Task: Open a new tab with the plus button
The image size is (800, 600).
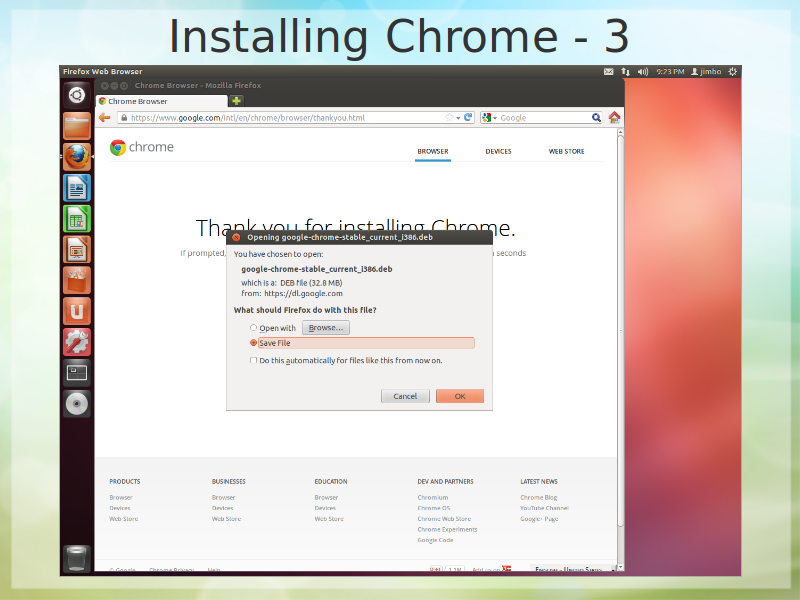Action: coord(236,101)
